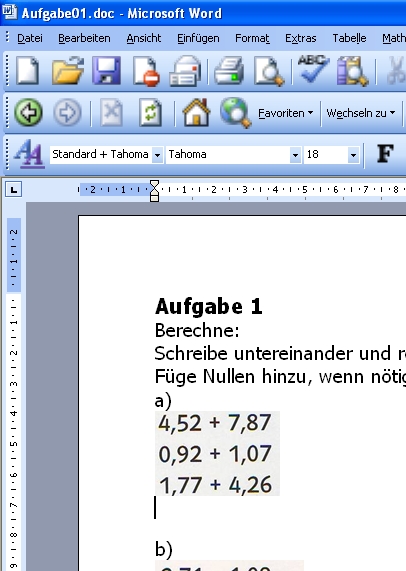Refresh the current page icon
This screenshot has height=571, width=406.
pos(150,113)
